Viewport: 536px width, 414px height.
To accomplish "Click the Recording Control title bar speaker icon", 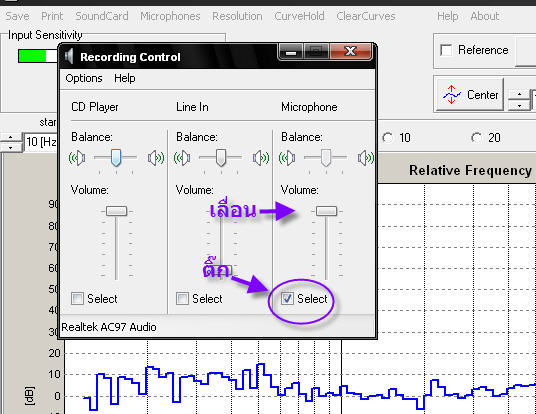I will [x=69, y=56].
